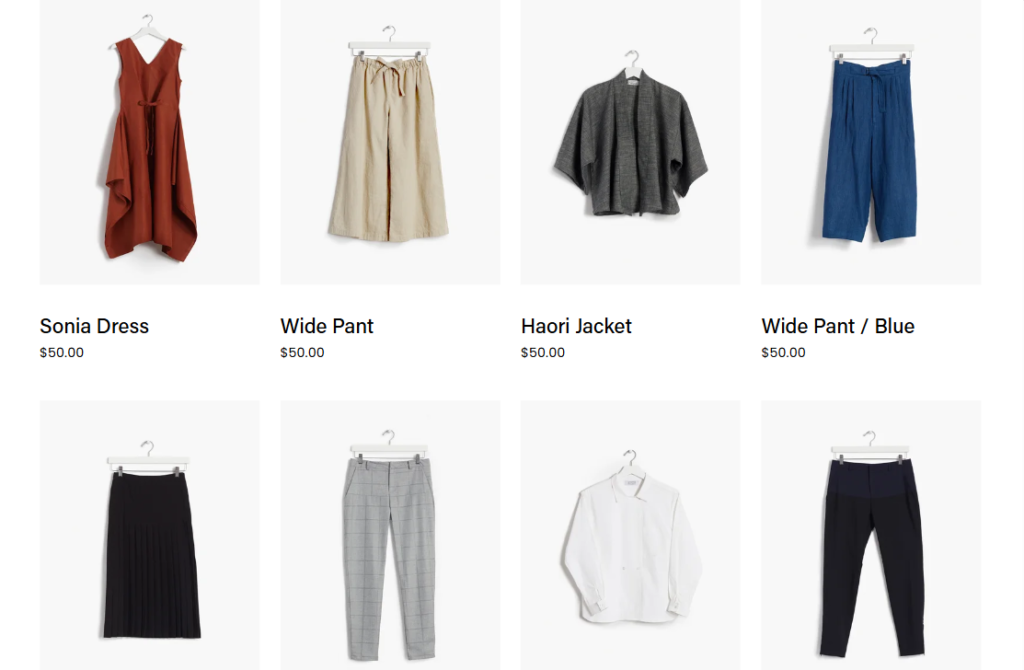Click the $50.00 price under Wide Pant / Blue
Viewport: 1024px width, 670px height.
tap(783, 353)
